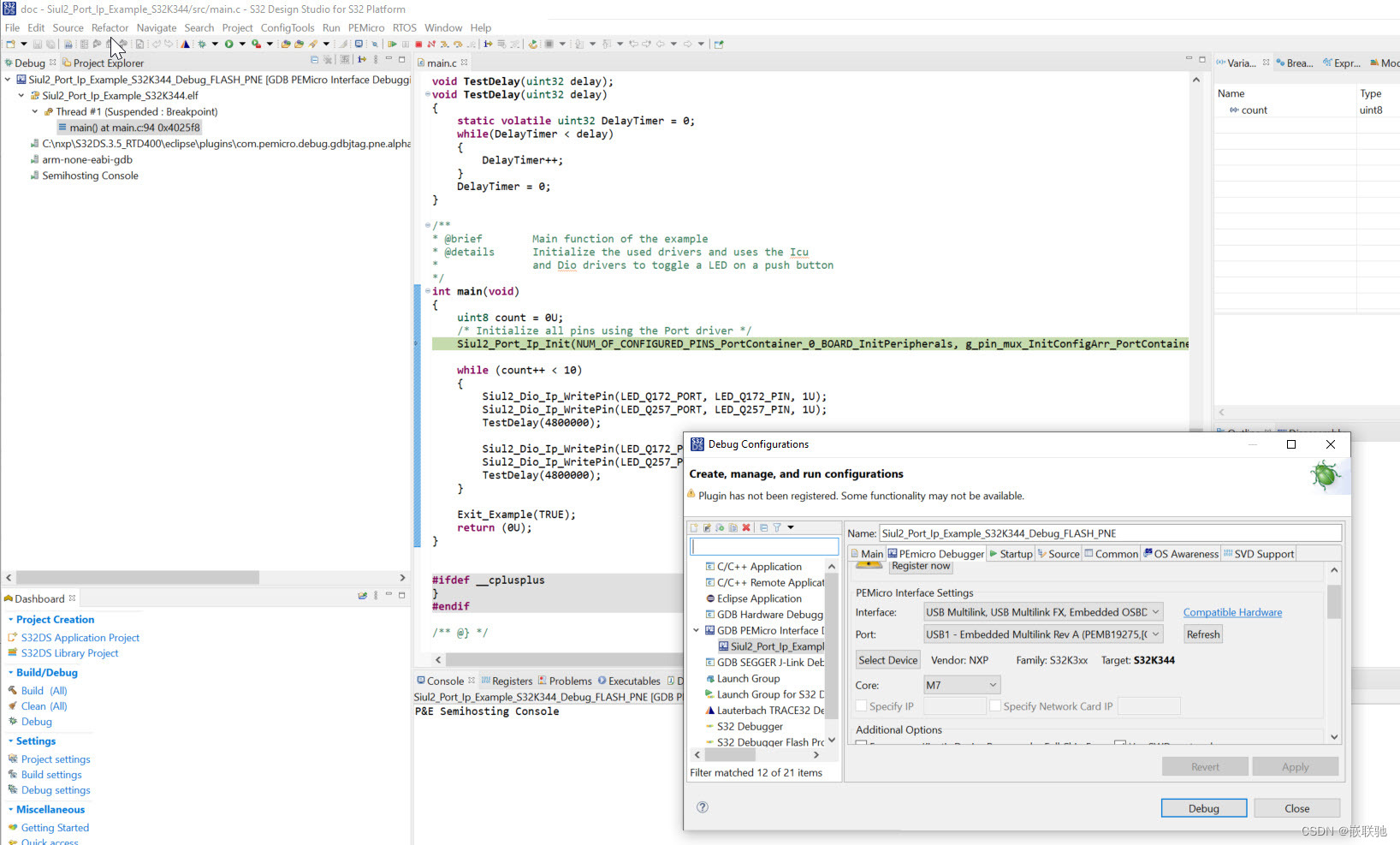Click the Filter configurations funnel icon
1400x845 pixels.
(777, 527)
